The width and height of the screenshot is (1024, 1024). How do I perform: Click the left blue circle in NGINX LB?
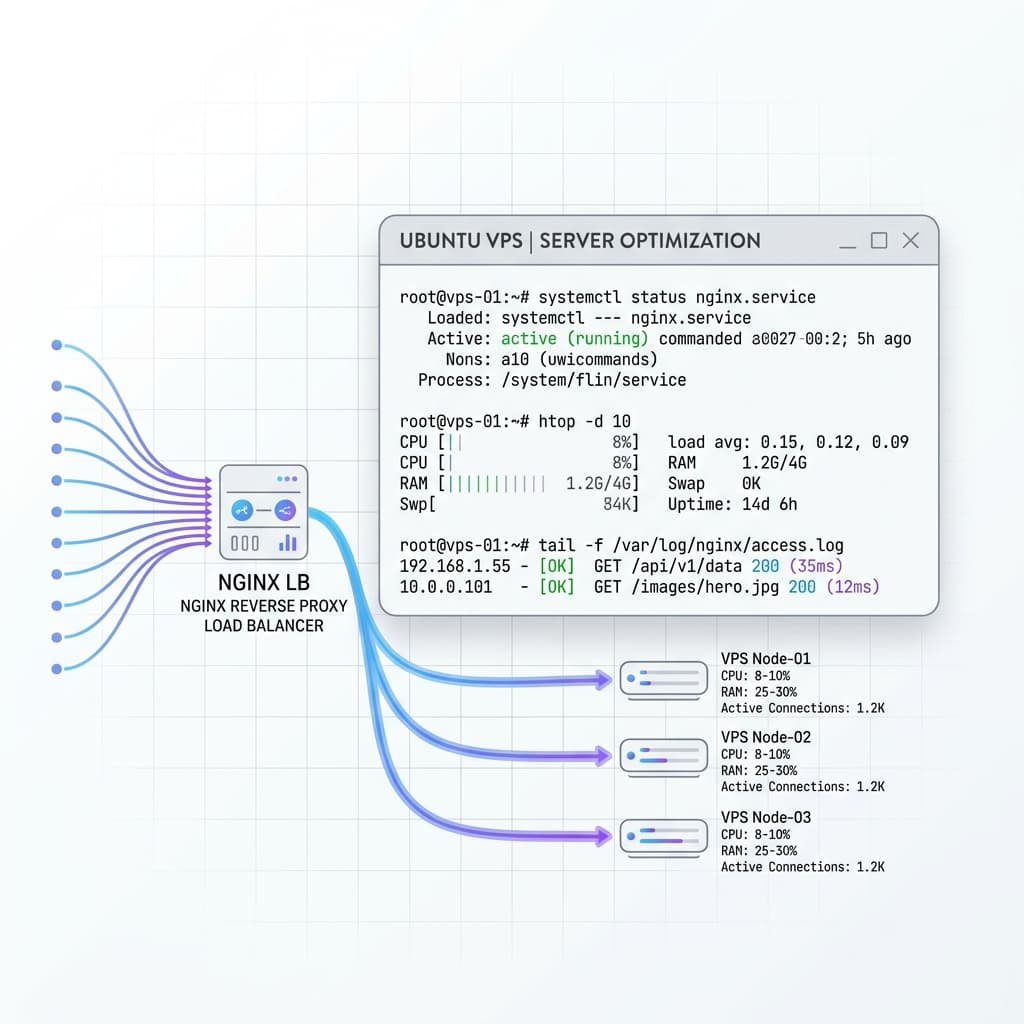tap(242, 510)
